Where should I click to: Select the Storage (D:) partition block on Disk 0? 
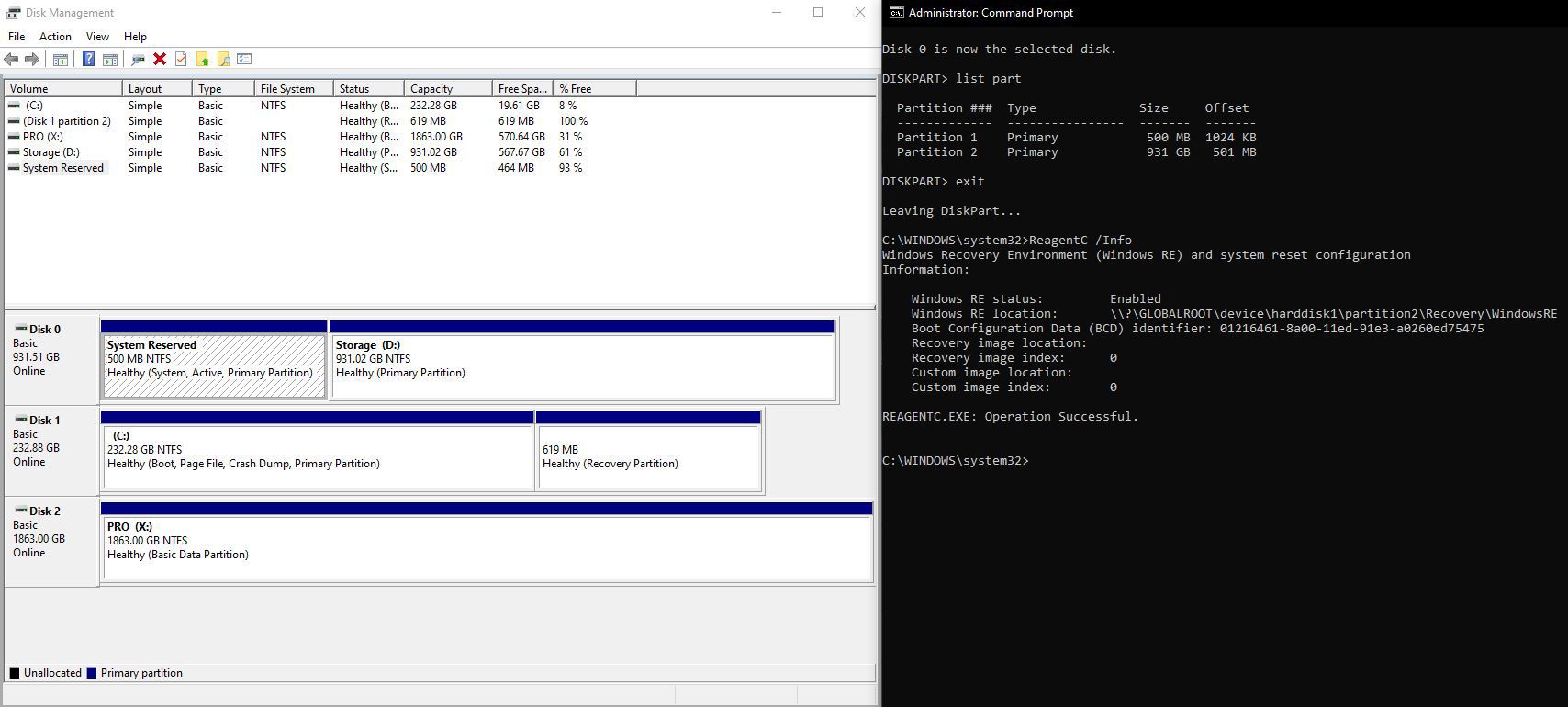coord(583,360)
